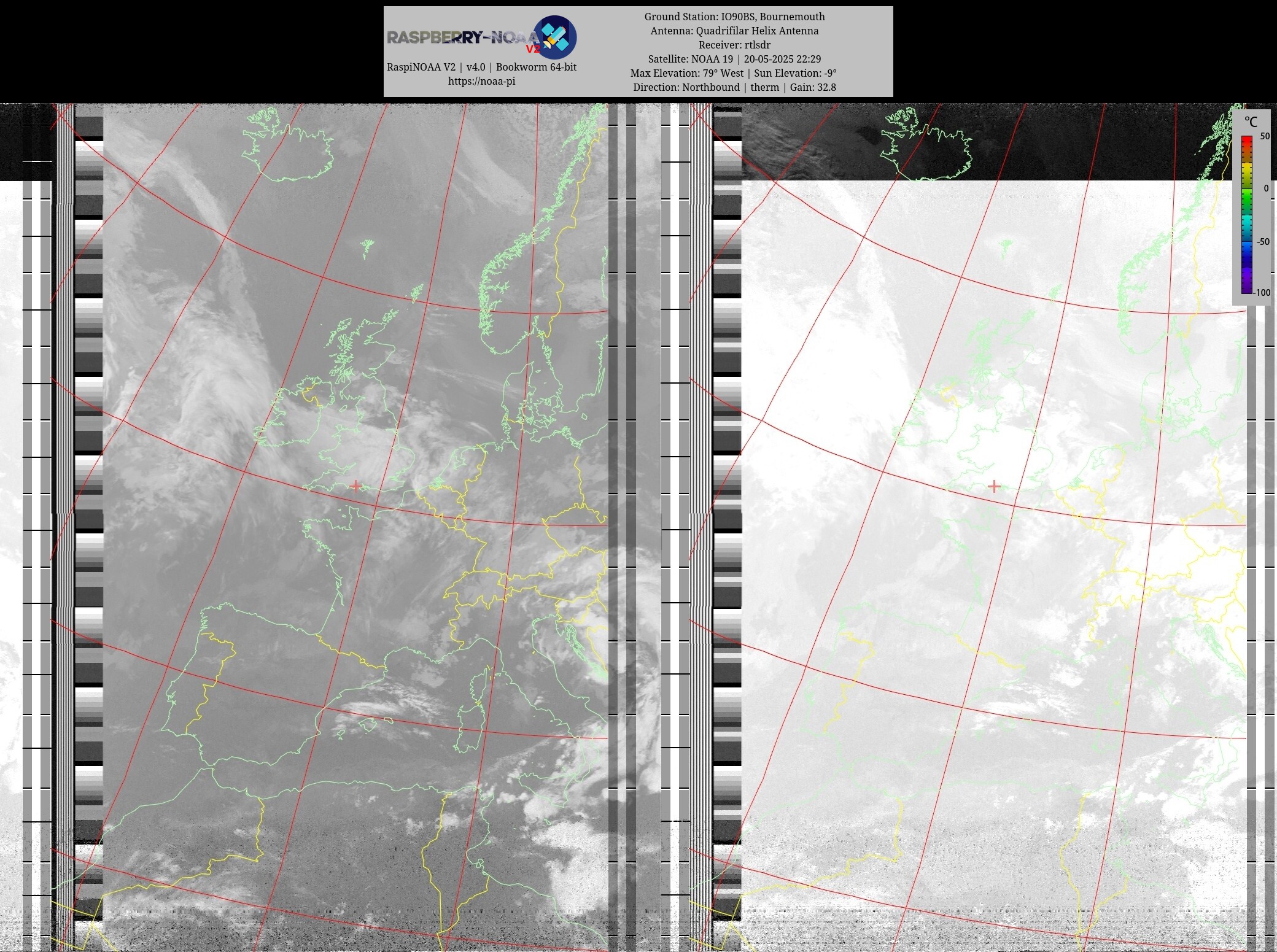
Task: Click the 0 value on temperature scale
Action: 1266,188
